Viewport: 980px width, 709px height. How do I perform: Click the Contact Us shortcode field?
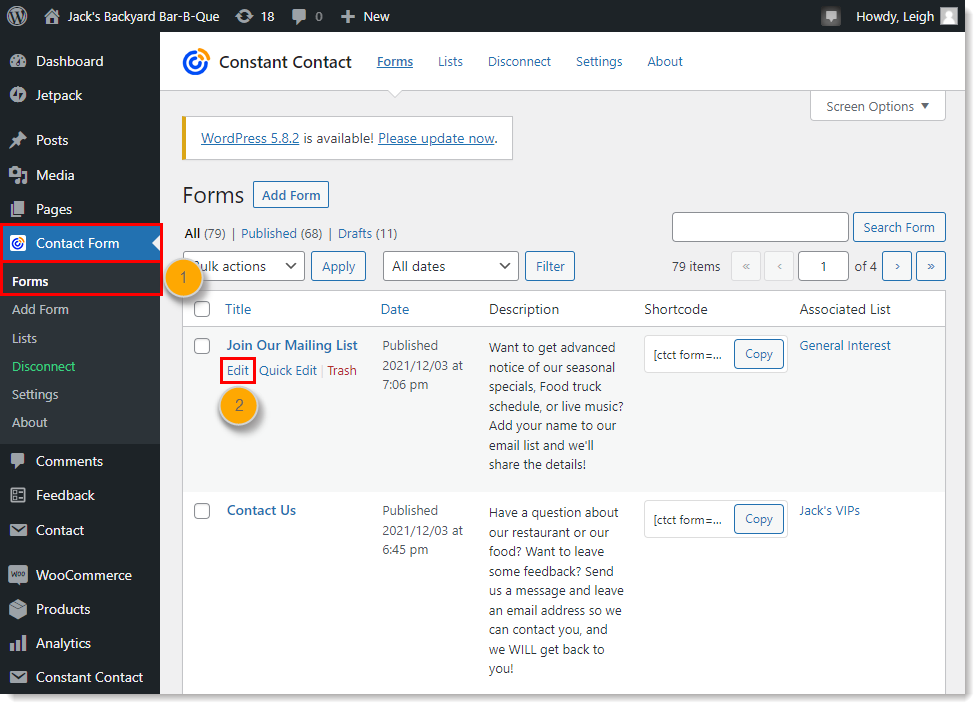688,520
